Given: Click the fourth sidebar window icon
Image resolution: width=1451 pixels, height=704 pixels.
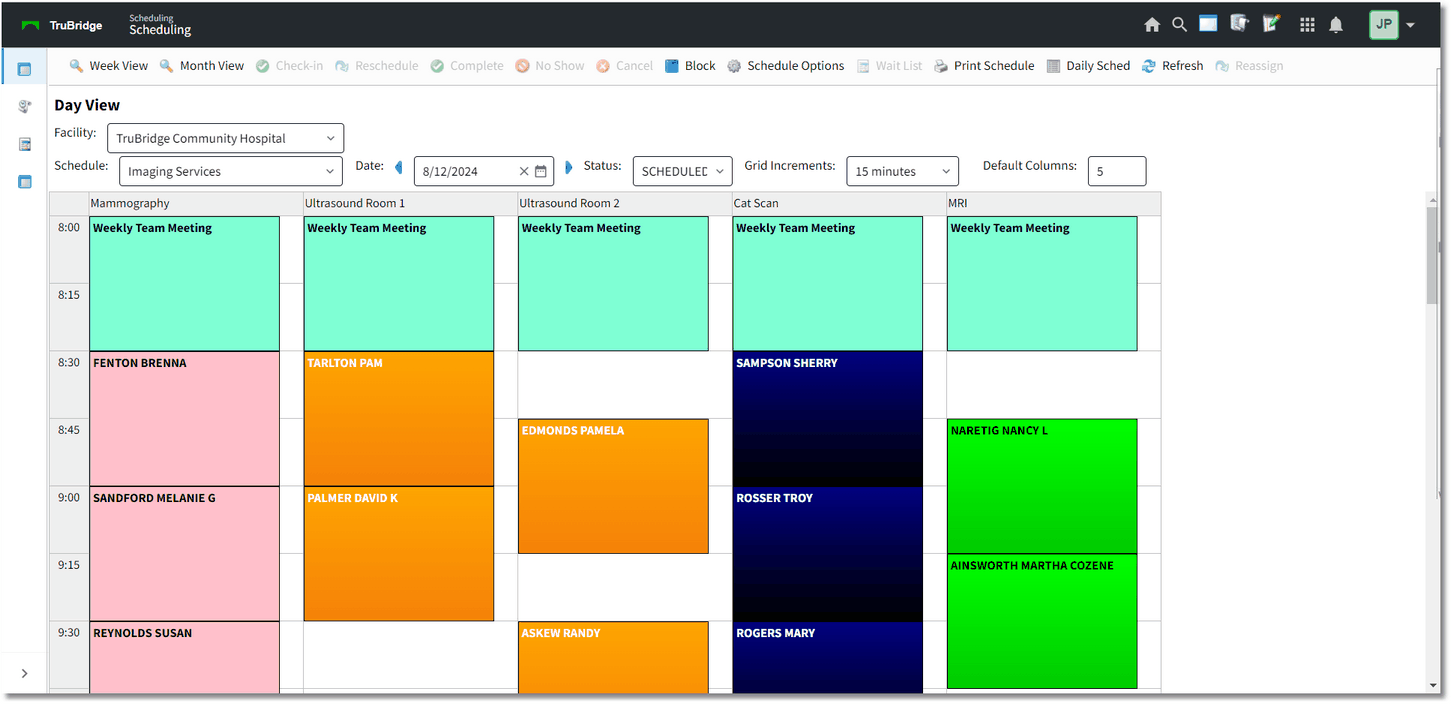Looking at the screenshot, I should (24, 182).
